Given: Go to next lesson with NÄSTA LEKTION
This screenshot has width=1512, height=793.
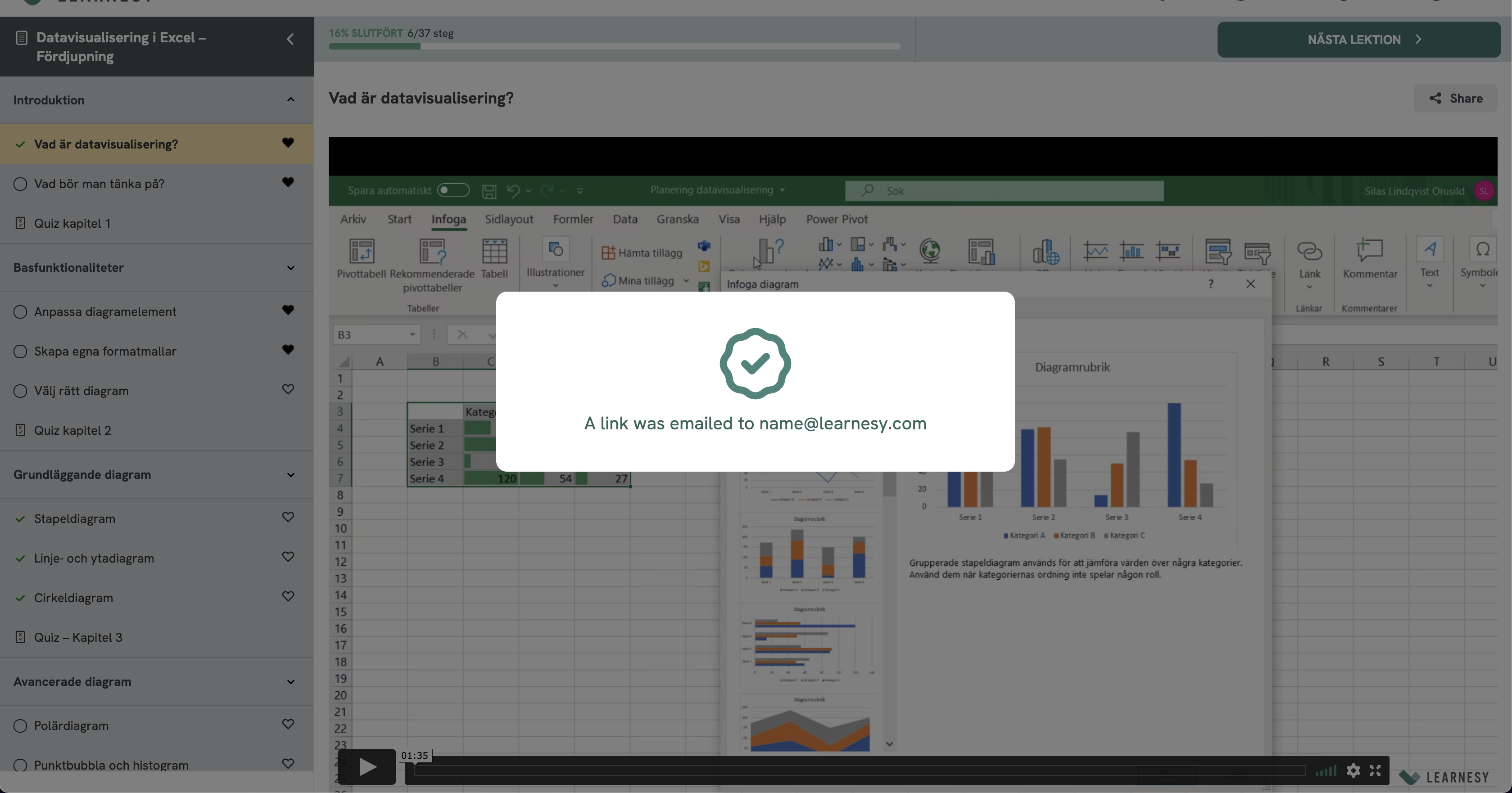Looking at the screenshot, I should (1359, 39).
